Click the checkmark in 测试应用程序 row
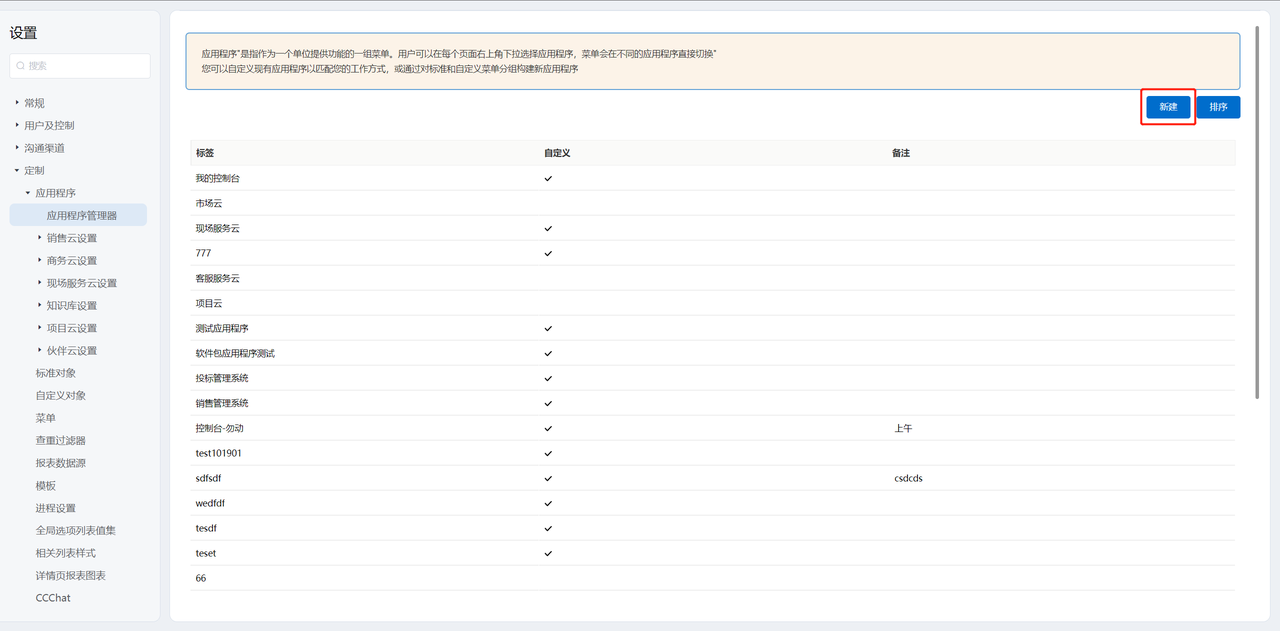Screen dimensions: 1280x631 pos(548,328)
